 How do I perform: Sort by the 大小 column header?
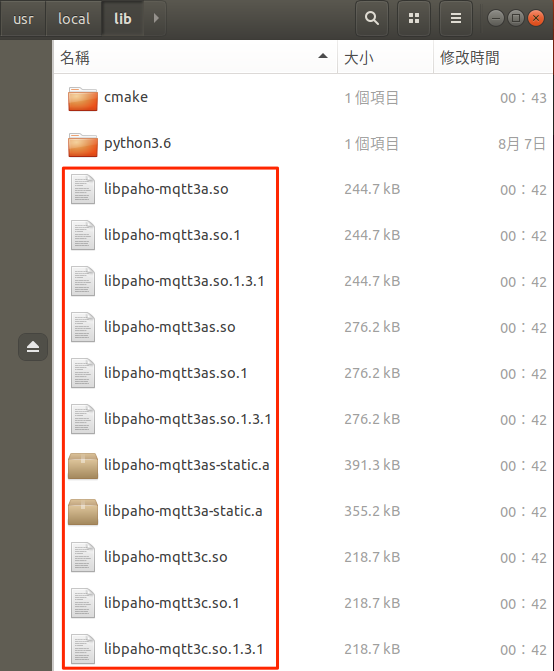[385, 57]
